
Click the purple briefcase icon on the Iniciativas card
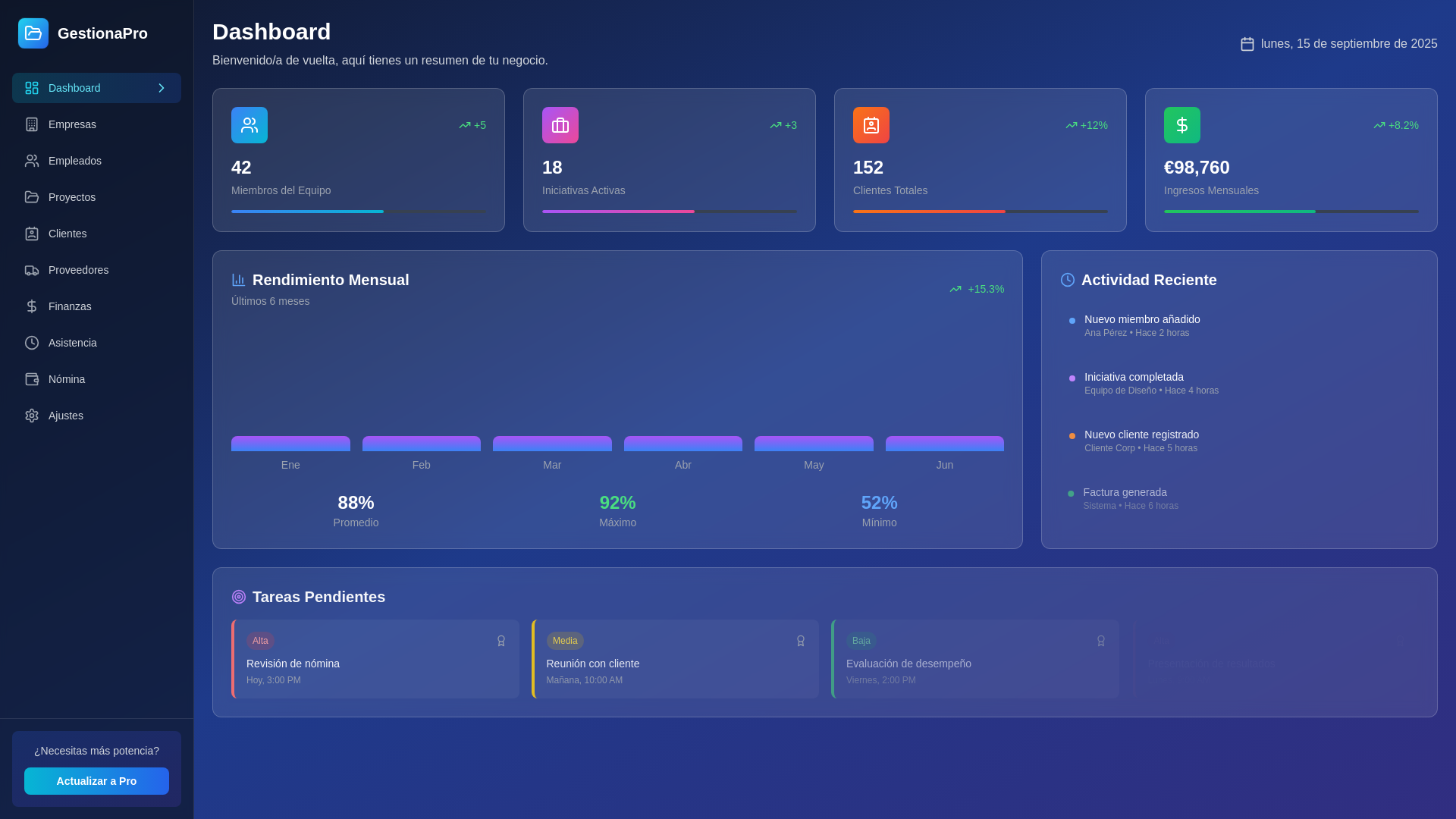pos(560,125)
